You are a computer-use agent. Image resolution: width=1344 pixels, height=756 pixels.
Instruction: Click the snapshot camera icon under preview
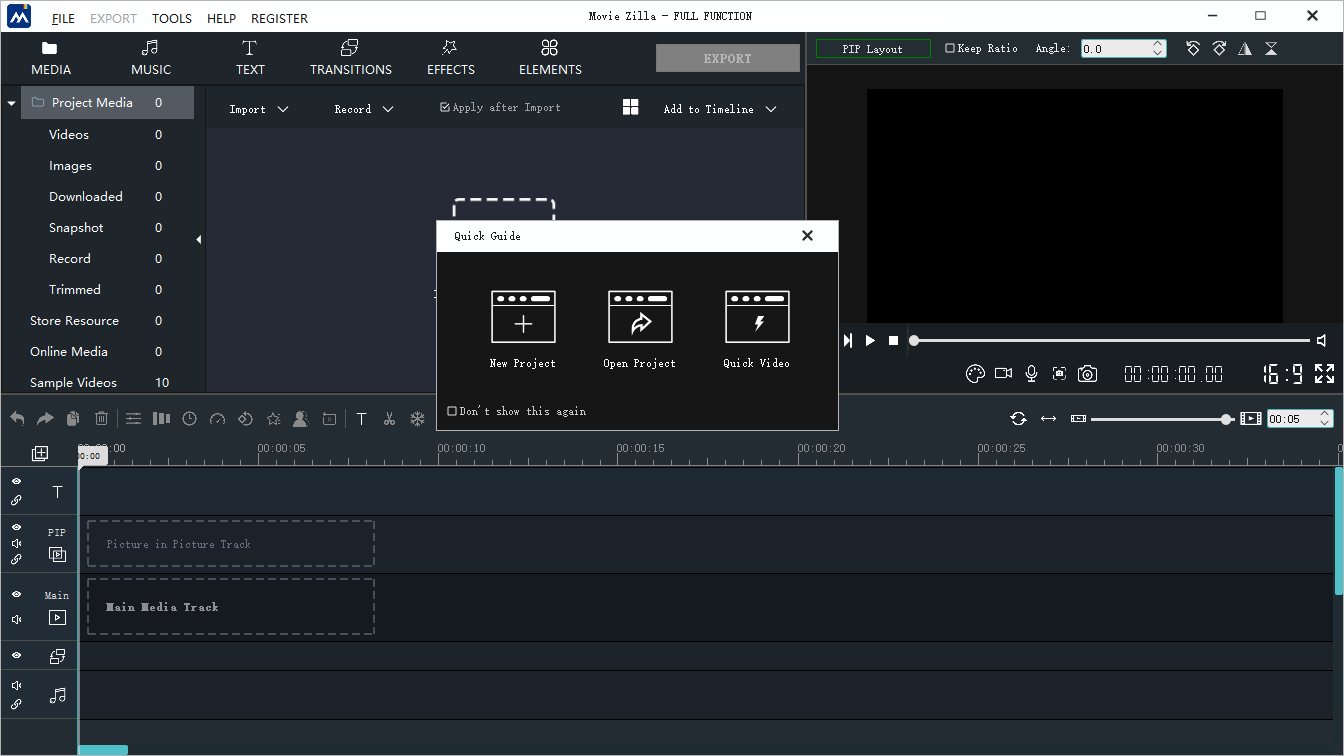click(1087, 374)
